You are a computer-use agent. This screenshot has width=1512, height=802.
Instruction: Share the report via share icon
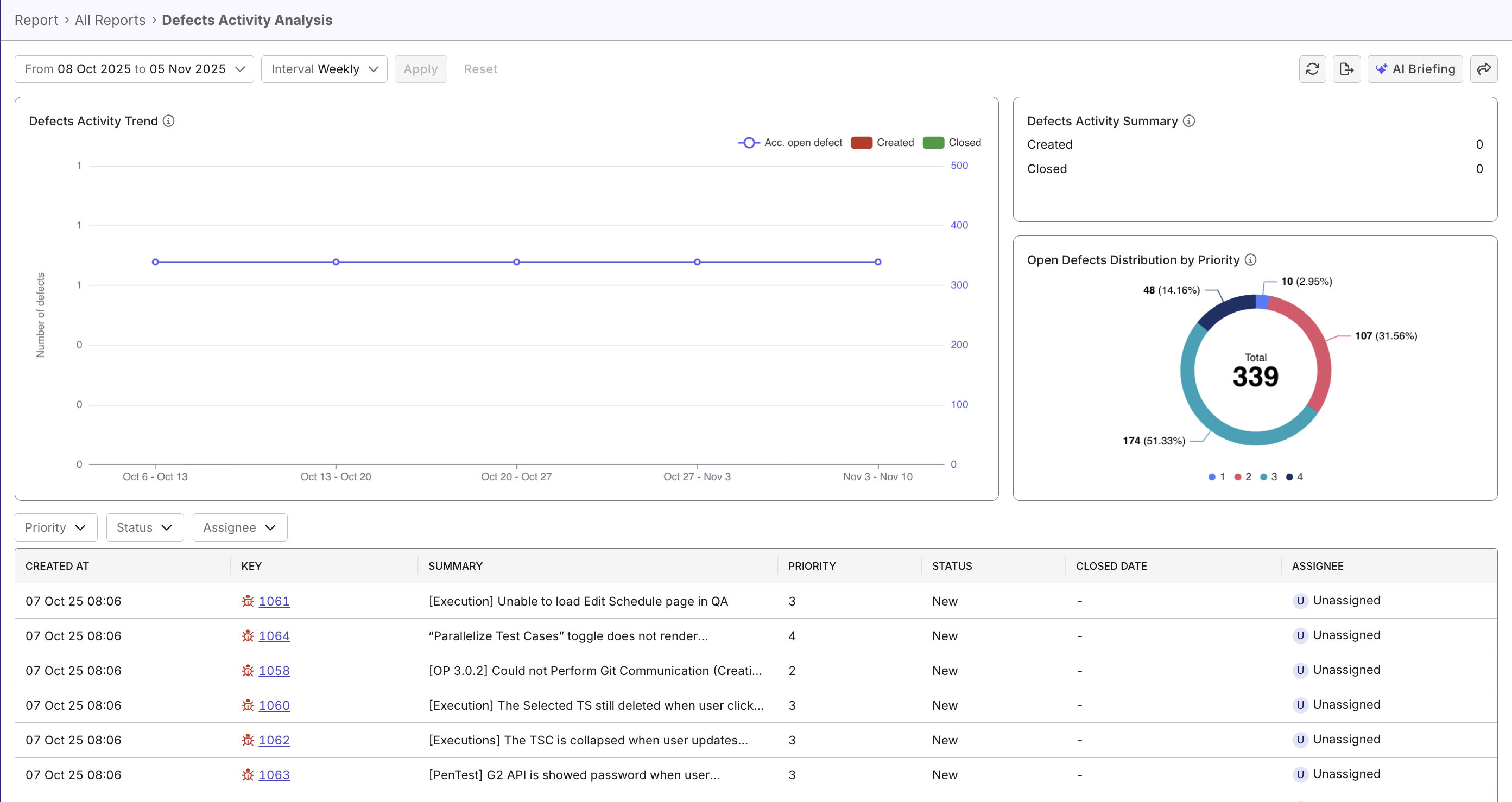tap(1484, 69)
